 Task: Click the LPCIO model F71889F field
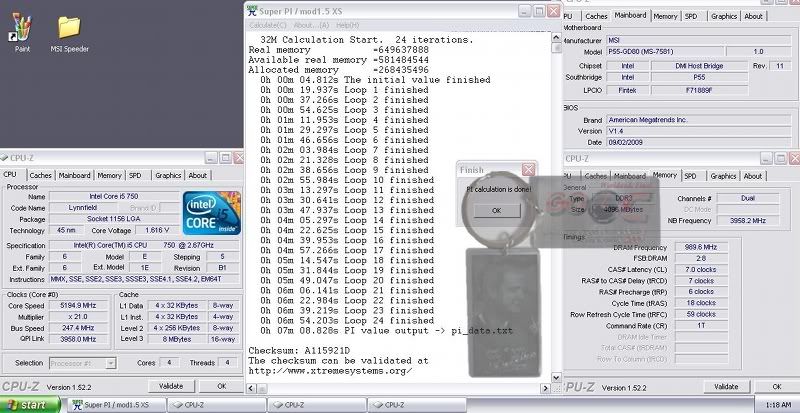tap(699, 90)
